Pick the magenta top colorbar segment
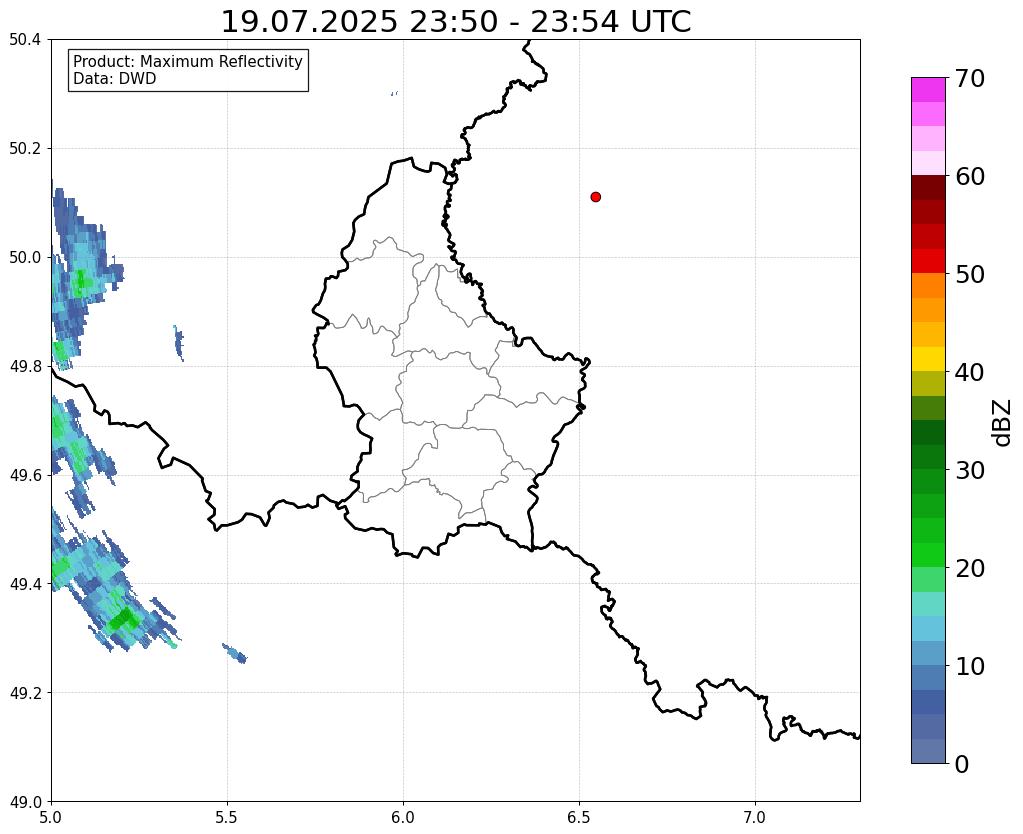The height and width of the screenshot is (834, 1023). tap(928, 90)
